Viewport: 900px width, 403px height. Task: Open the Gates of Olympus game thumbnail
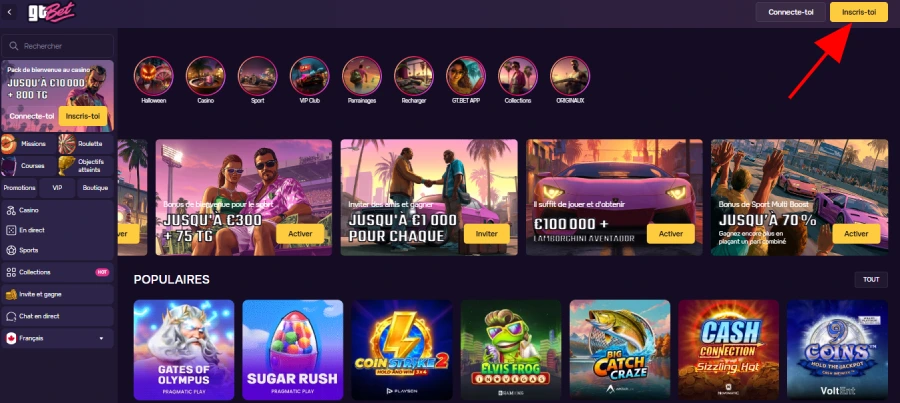[184, 350]
